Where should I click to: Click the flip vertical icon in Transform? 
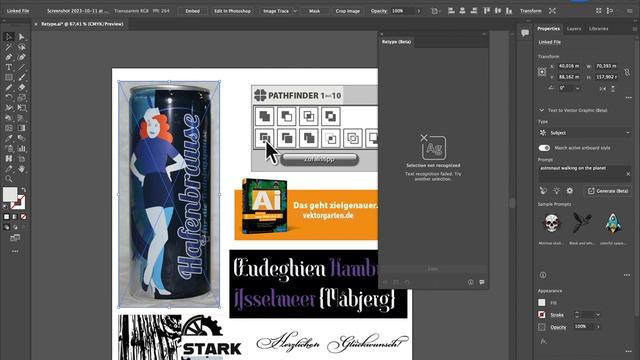tap(613, 88)
